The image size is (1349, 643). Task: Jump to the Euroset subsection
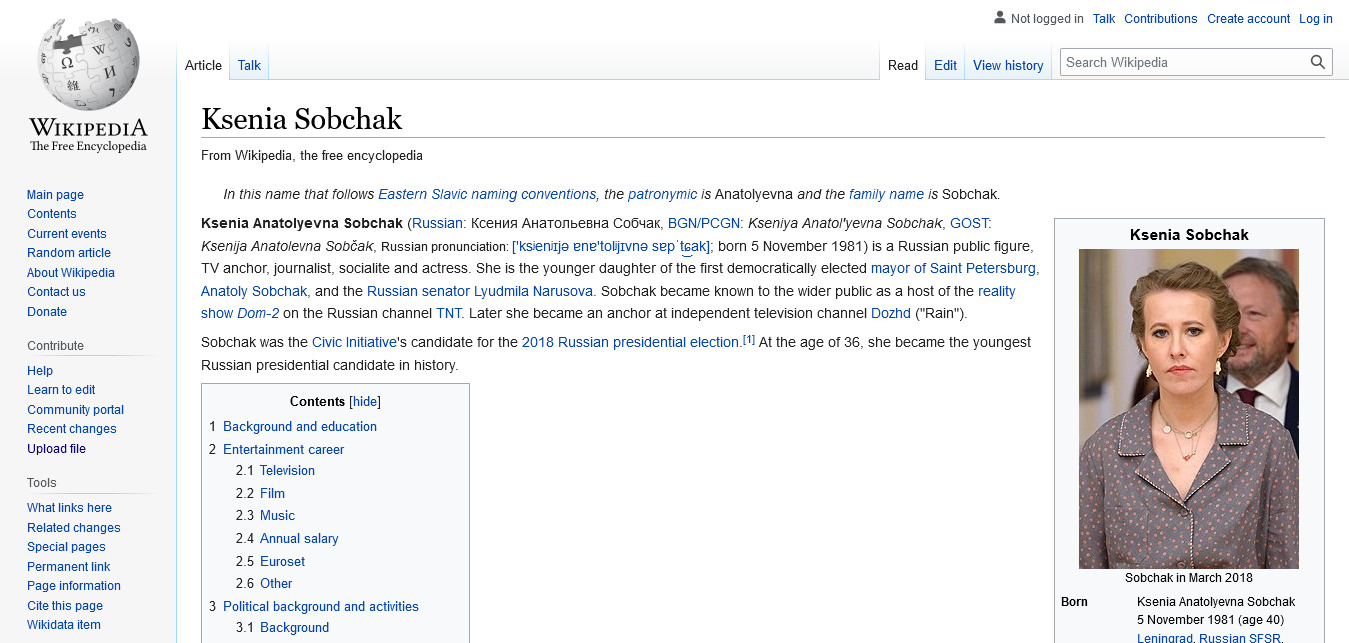click(282, 561)
